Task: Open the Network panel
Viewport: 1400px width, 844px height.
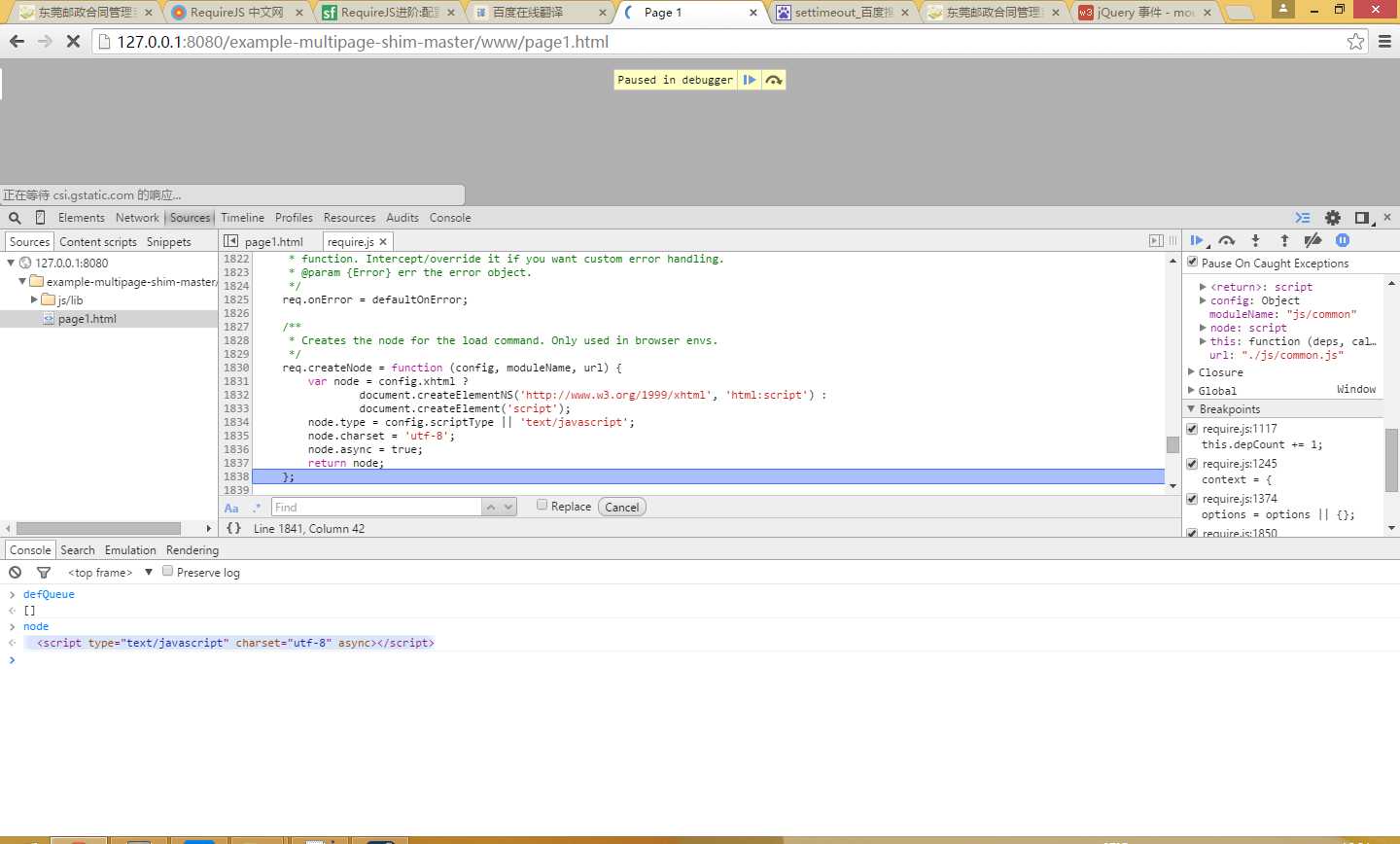Action: [137, 218]
